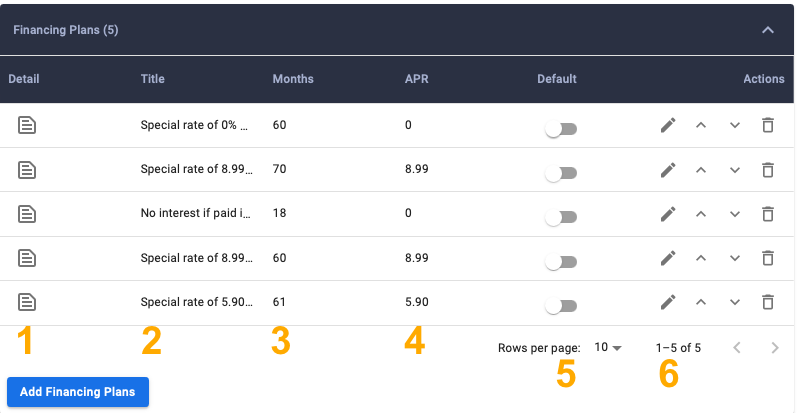The image size is (798, 413).
Task: Click APR 0 in the 18-month row
Action: 408,214
